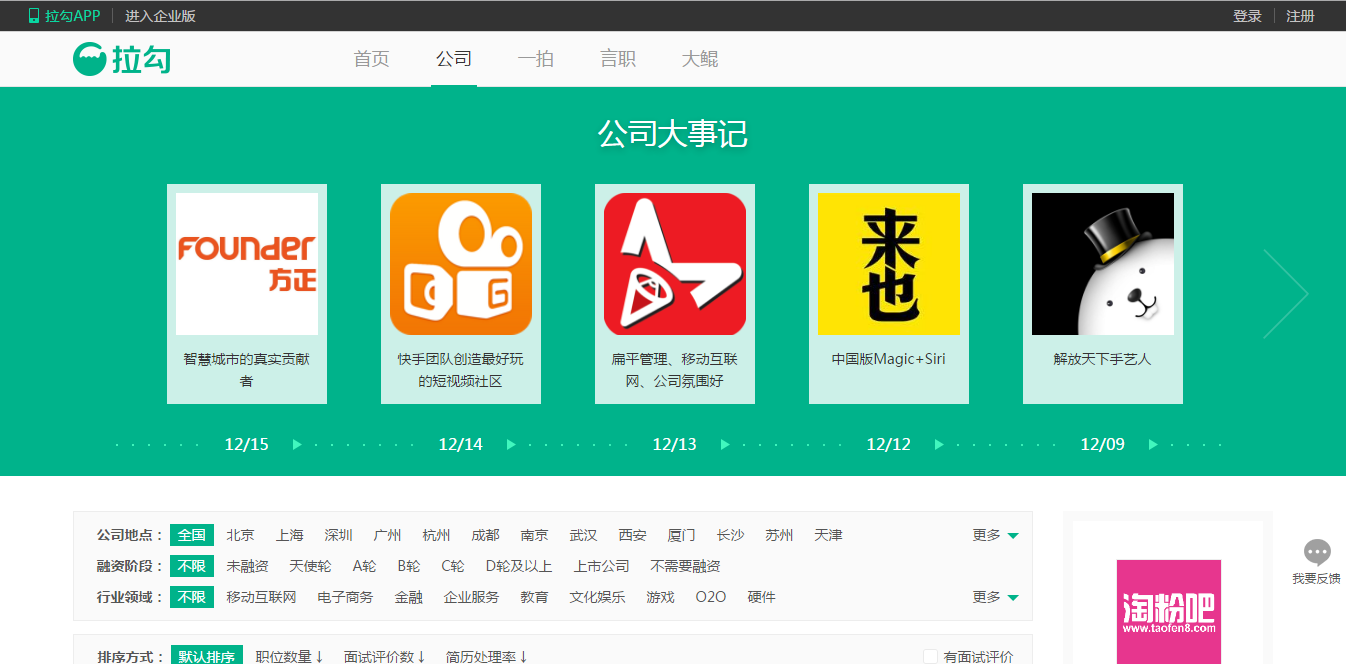
Task: Filter by A轮 funding stage
Action: click(x=365, y=566)
